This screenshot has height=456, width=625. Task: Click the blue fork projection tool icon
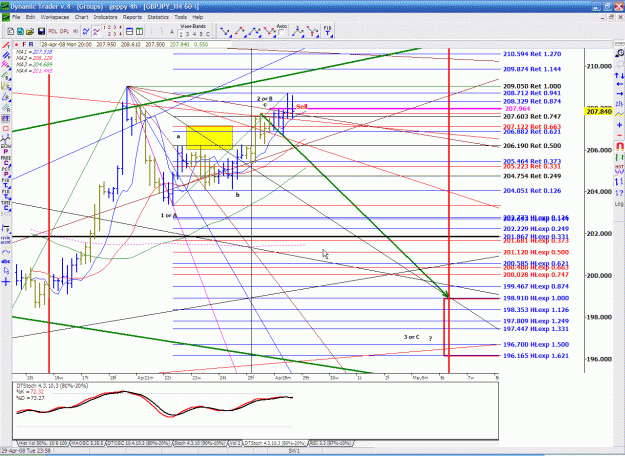(297, 31)
